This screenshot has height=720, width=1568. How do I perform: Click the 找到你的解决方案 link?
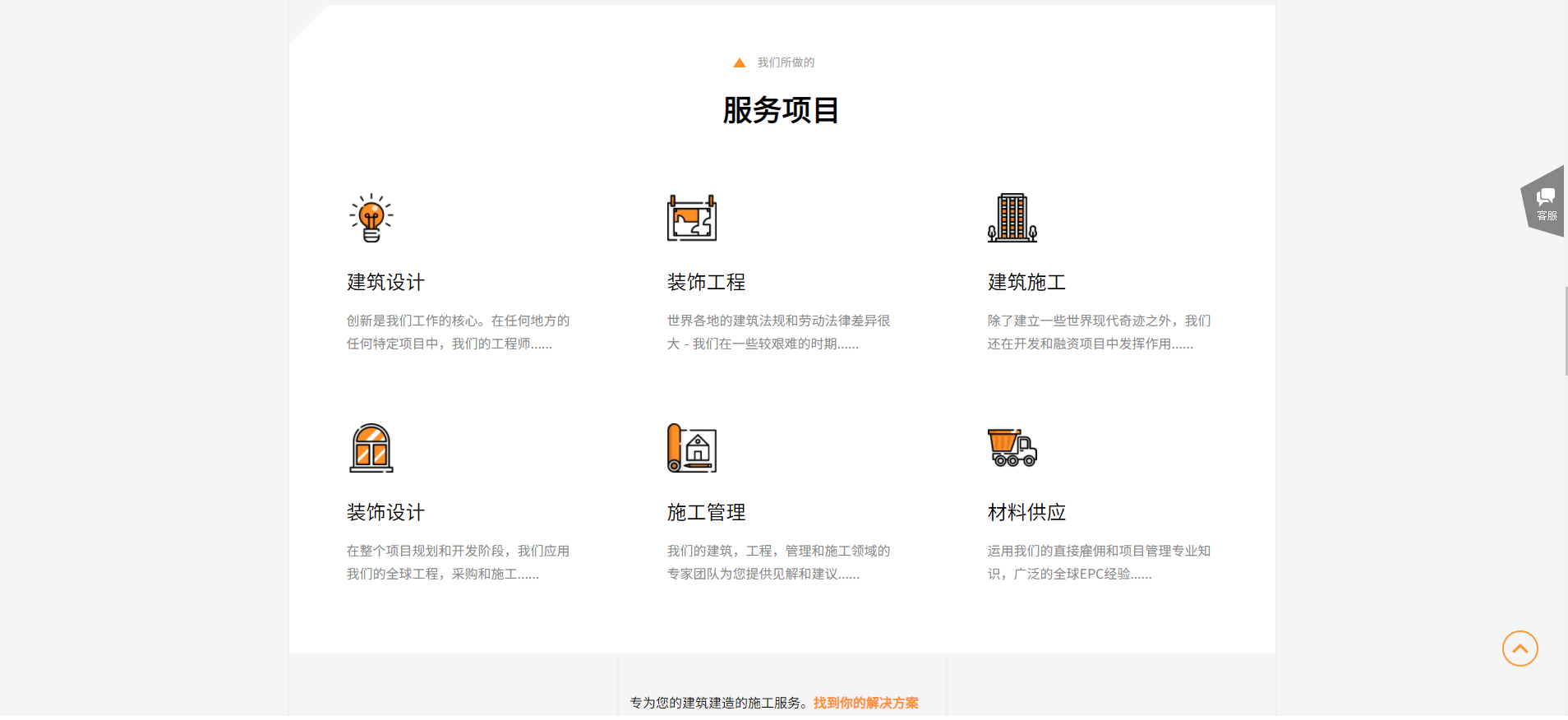point(865,703)
